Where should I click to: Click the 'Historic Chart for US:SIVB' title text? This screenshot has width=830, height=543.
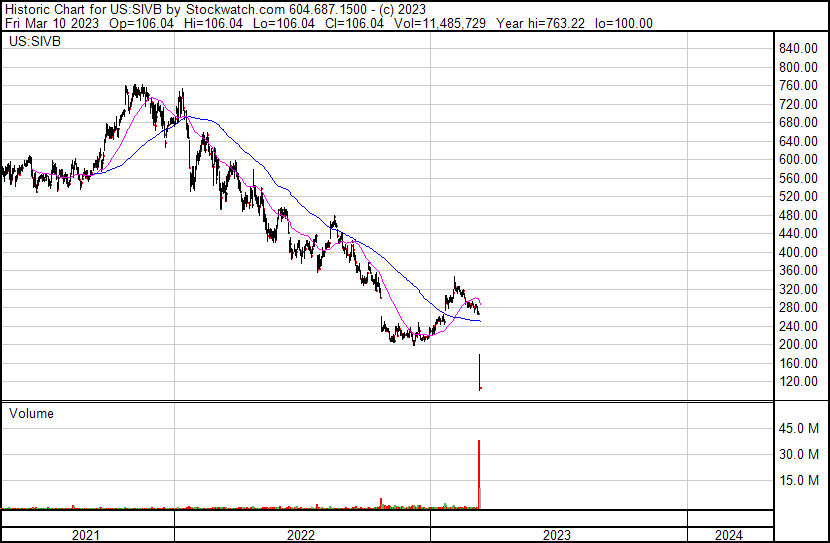(83, 10)
